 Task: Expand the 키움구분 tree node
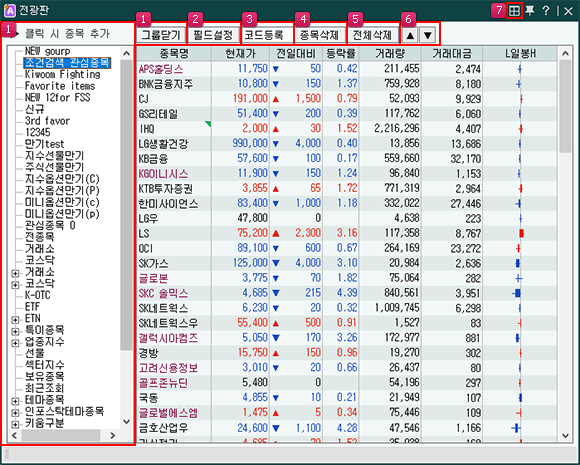click(15, 424)
